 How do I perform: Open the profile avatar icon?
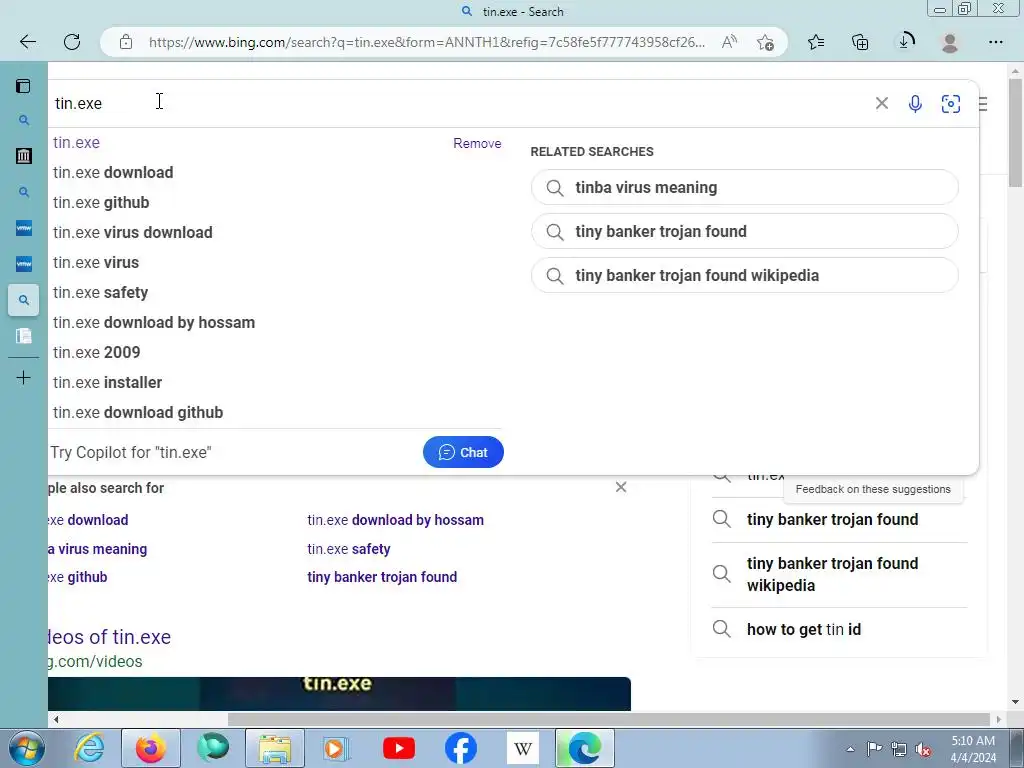[x=950, y=42]
